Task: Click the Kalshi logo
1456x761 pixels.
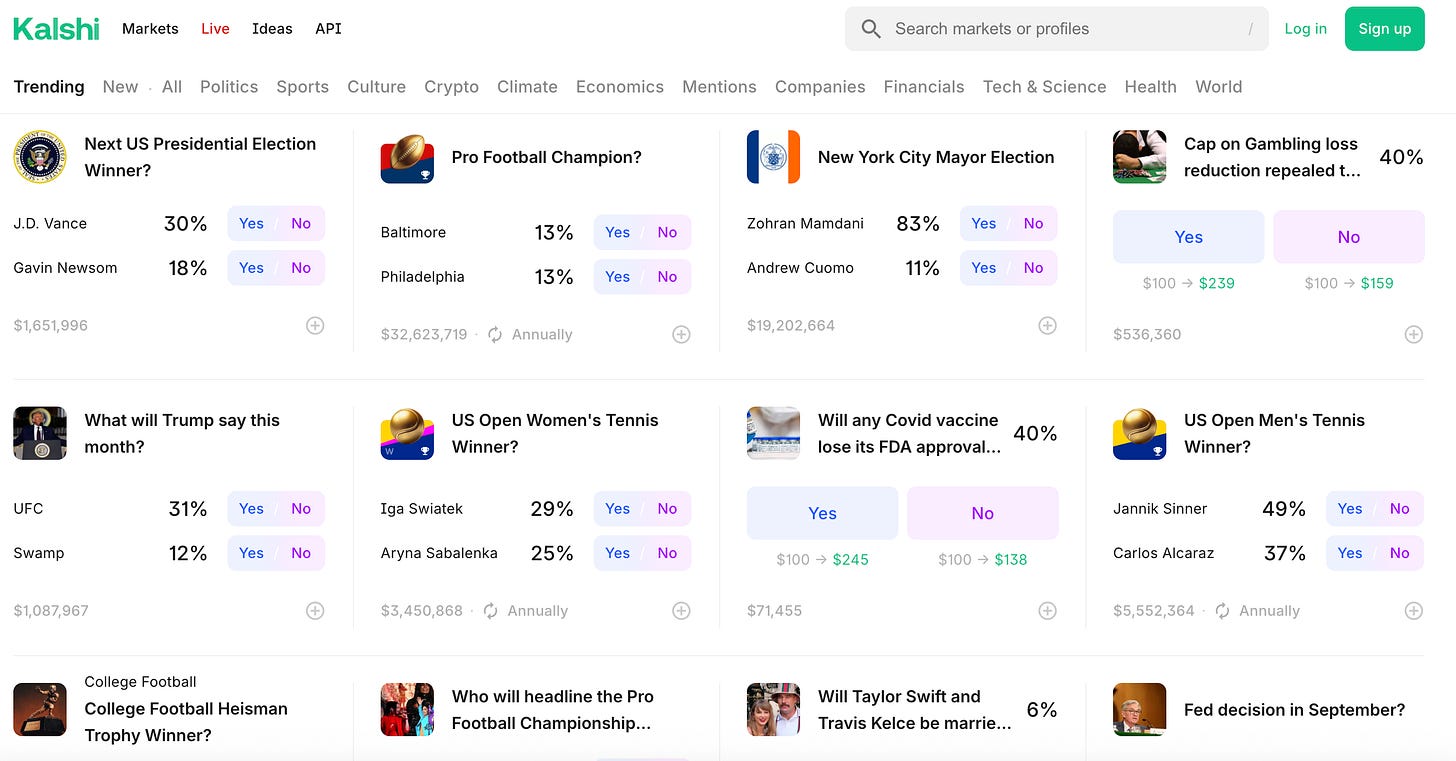Action: (x=56, y=29)
